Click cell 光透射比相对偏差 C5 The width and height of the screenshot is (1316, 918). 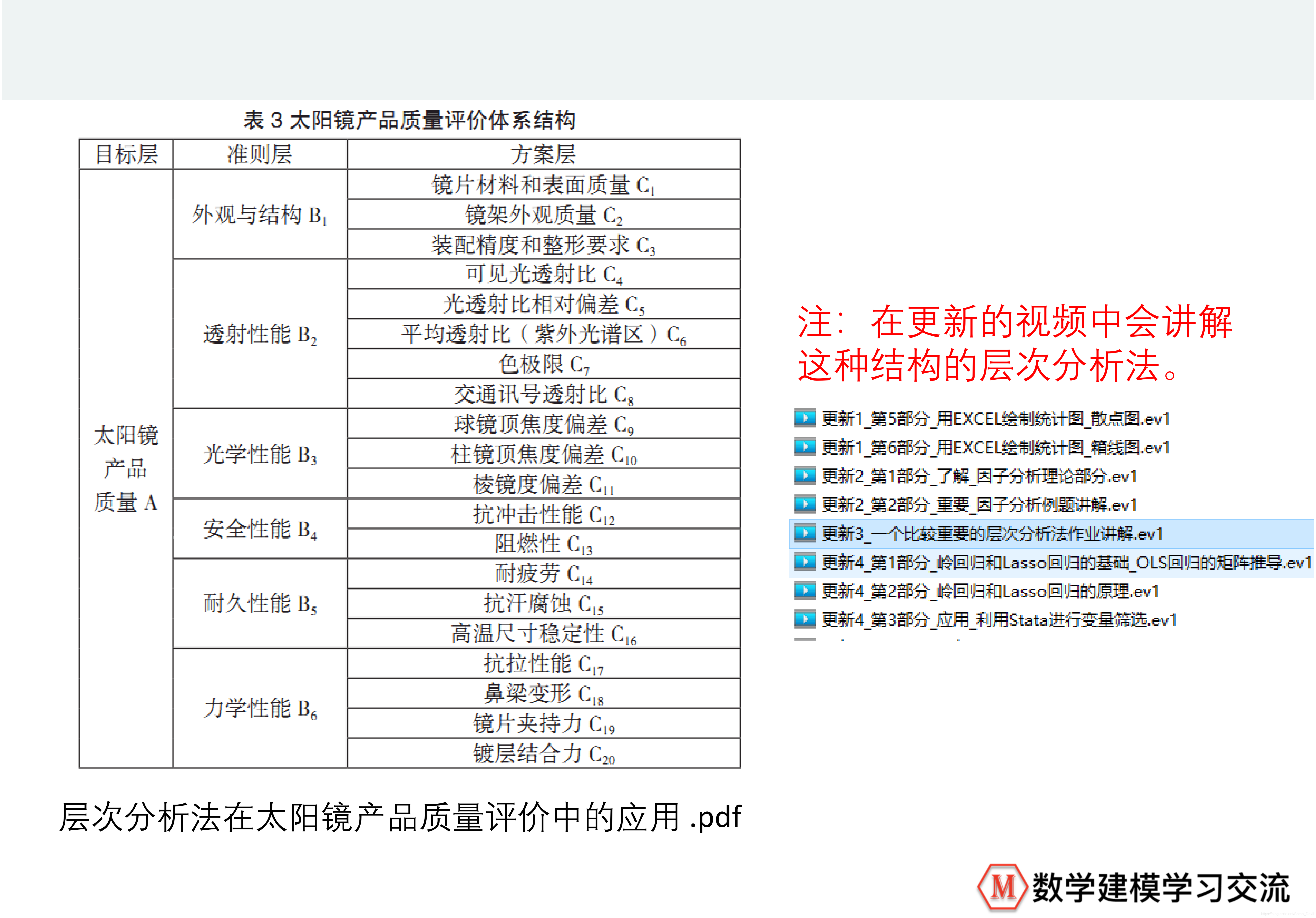pos(543,304)
